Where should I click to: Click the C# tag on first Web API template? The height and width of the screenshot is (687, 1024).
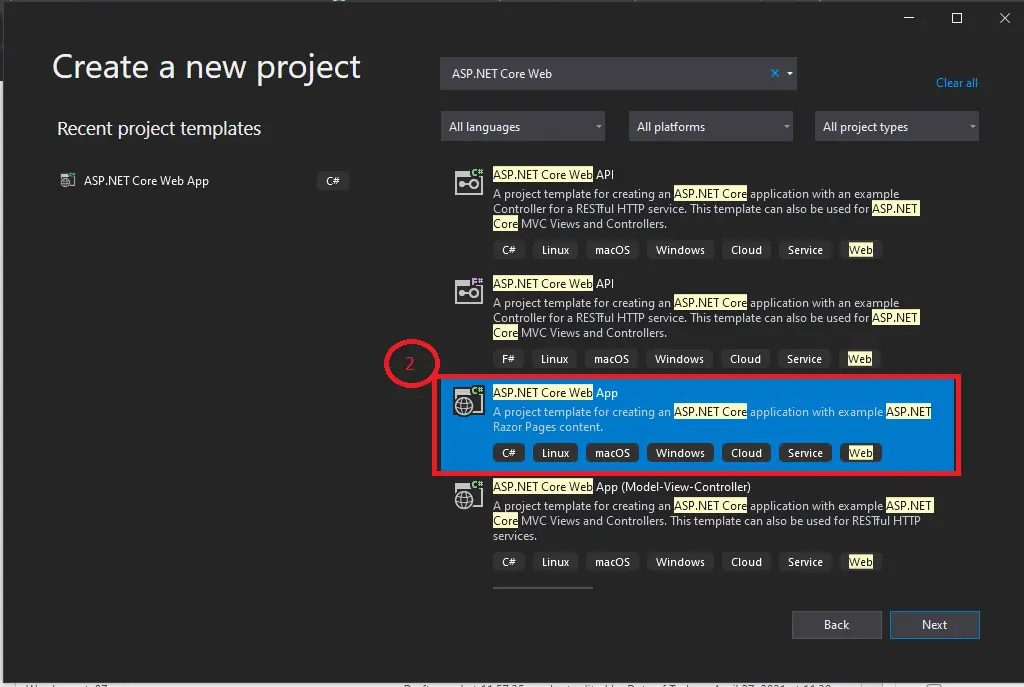(509, 249)
